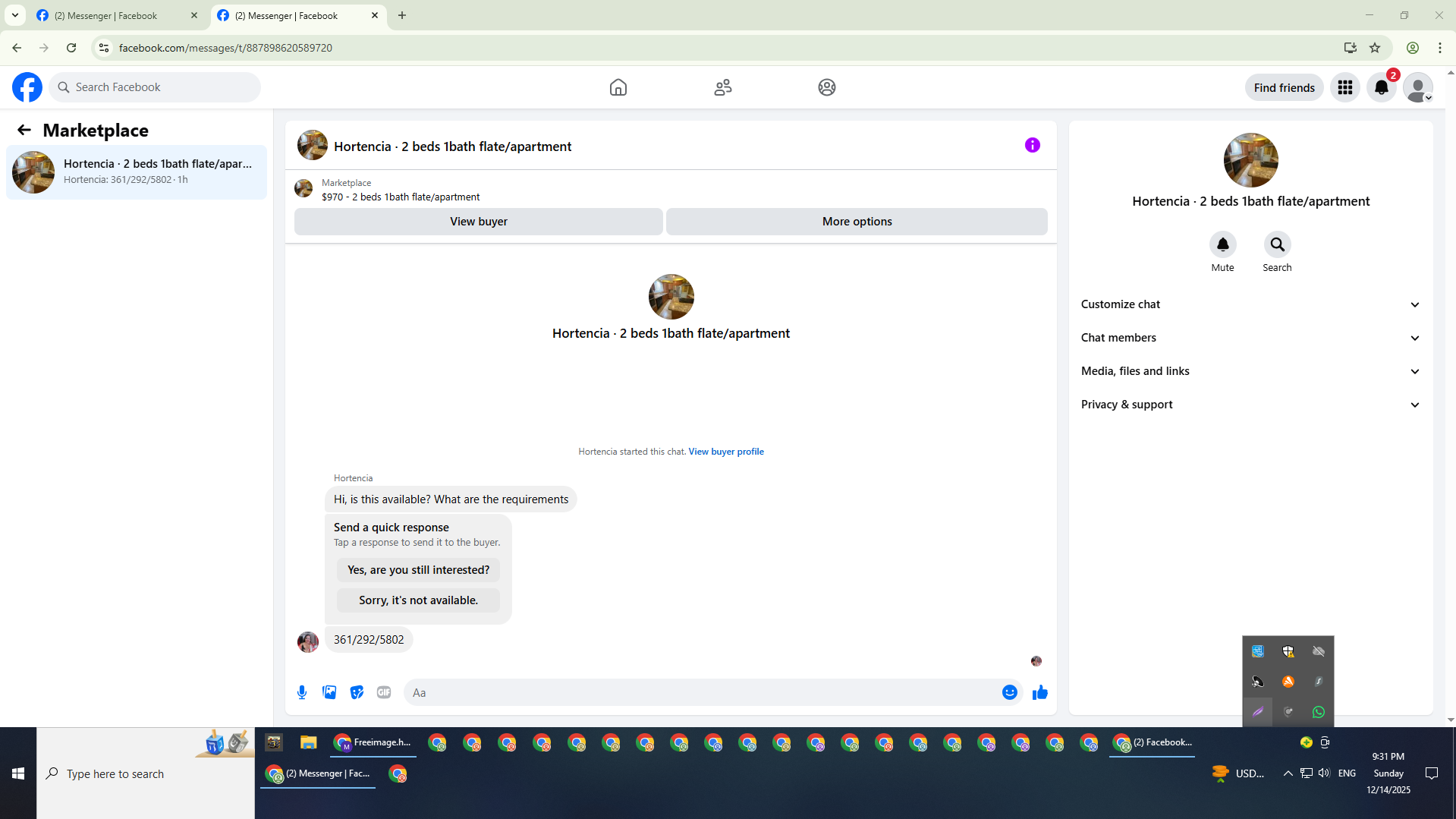
Task: Open Freeimage.h... taskbar window
Action: 373,742
